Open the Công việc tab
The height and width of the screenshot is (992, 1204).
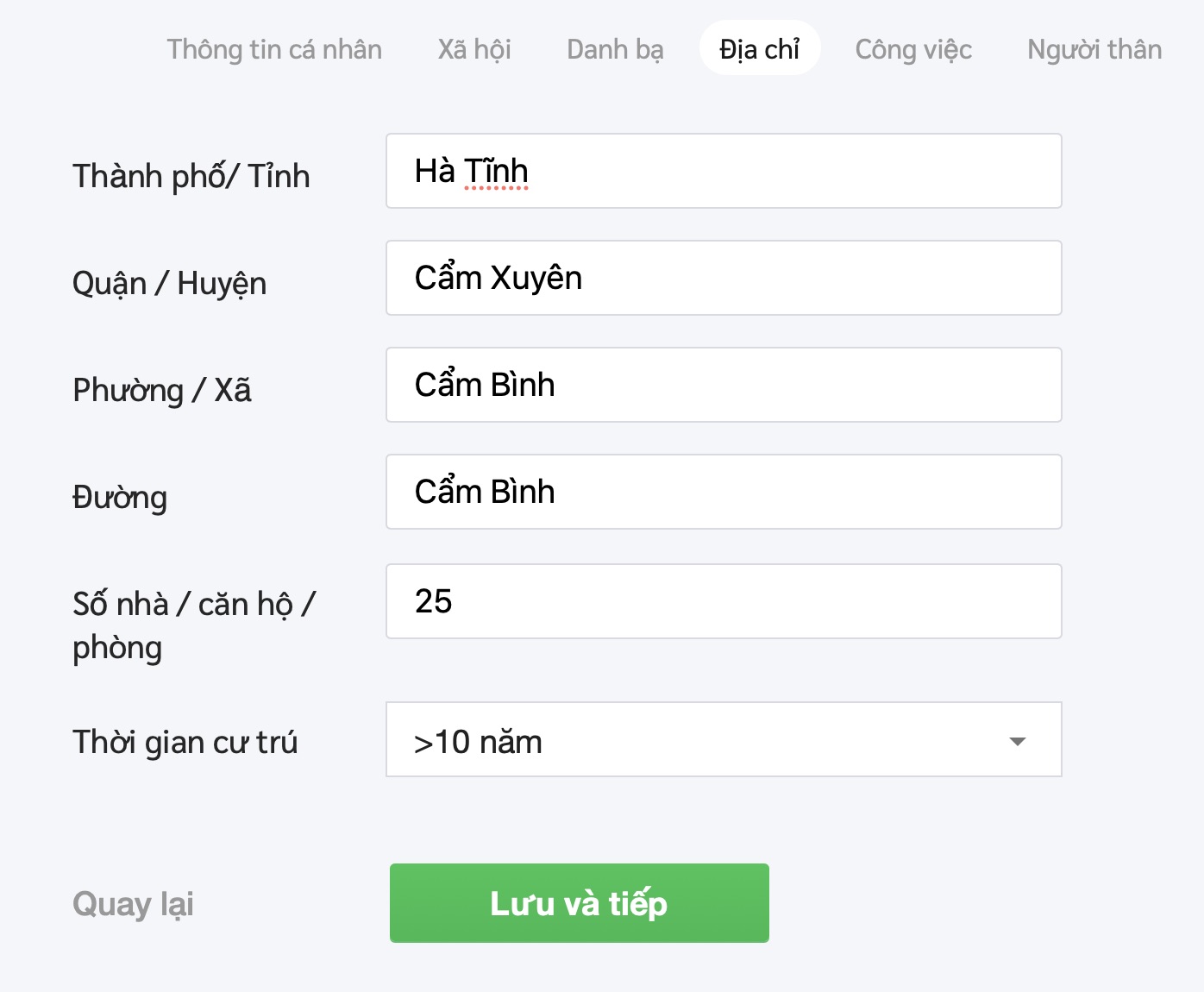click(x=913, y=49)
